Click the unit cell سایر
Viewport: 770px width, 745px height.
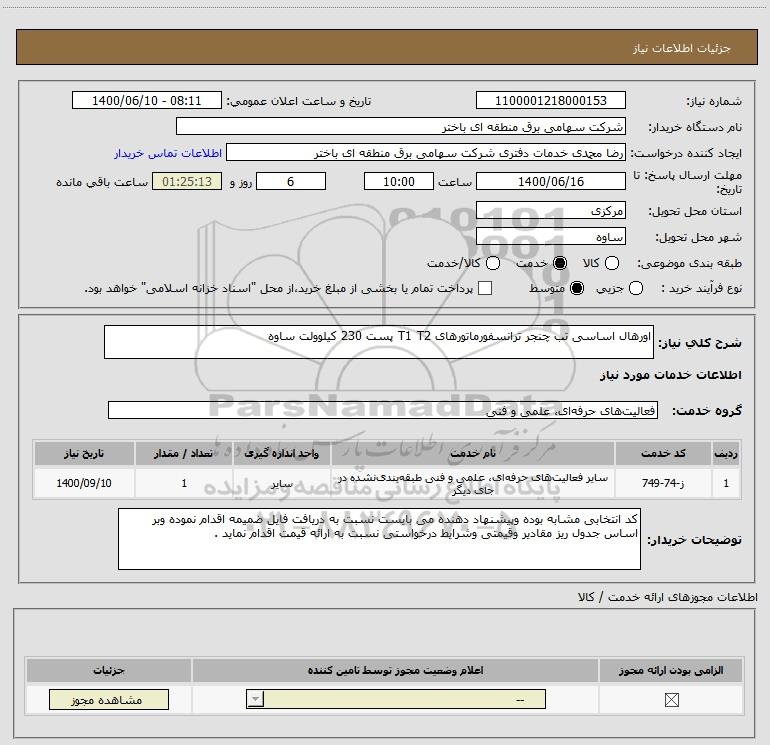pyautogui.click(x=282, y=483)
